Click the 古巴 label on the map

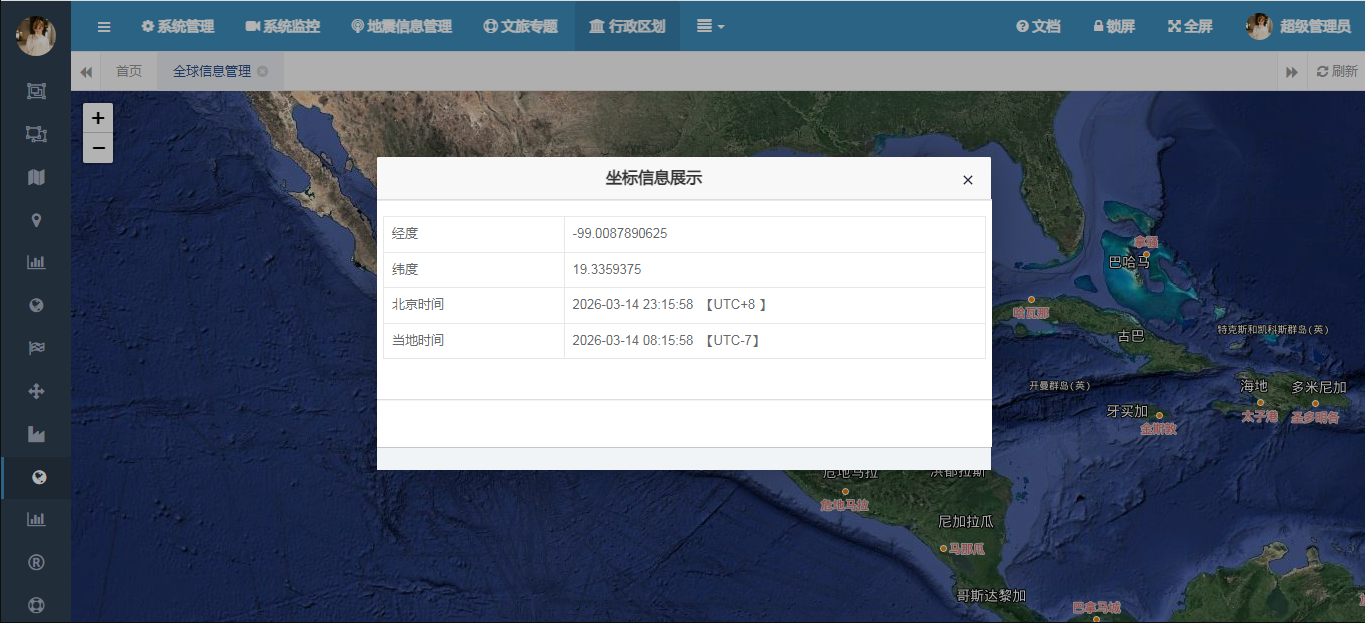(1131, 336)
